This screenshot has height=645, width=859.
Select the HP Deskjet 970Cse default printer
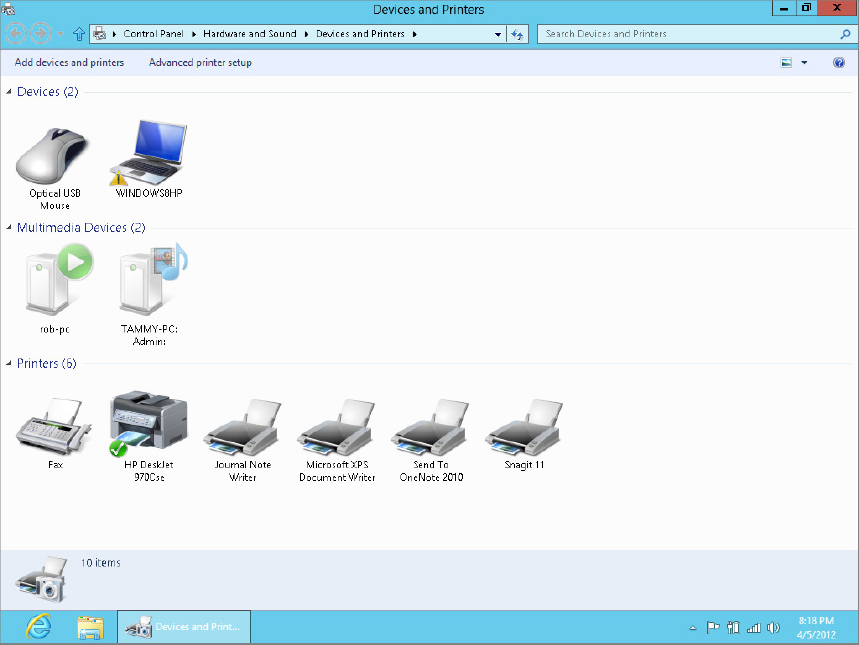coord(147,420)
